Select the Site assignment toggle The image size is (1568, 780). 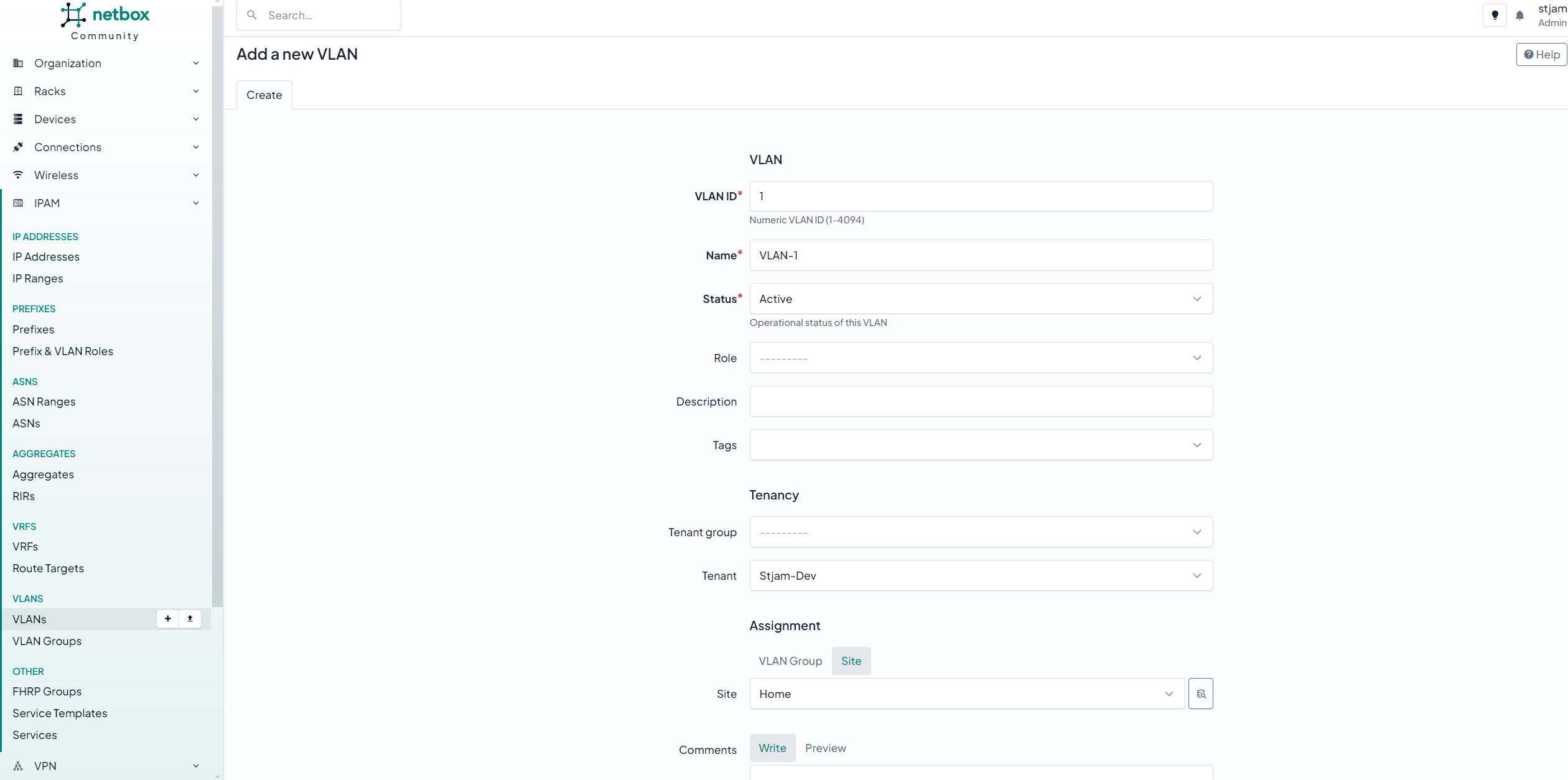coord(851,661)
